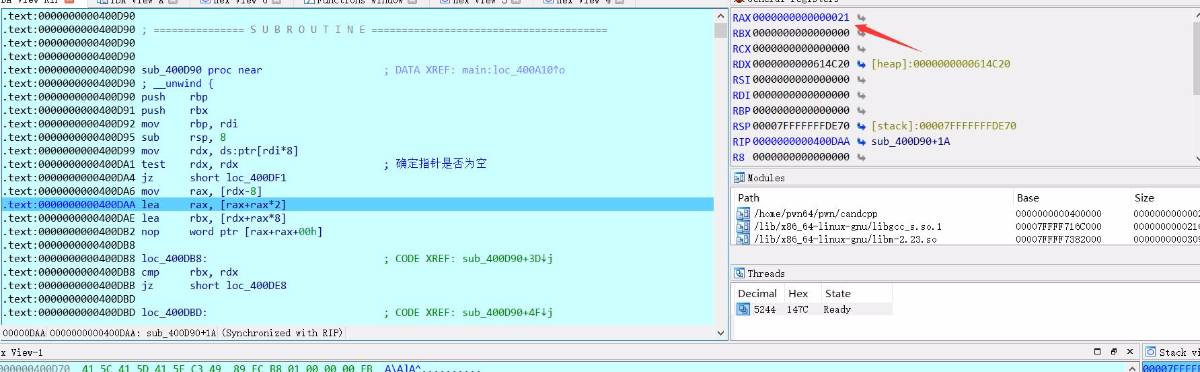
Task: Select the /lib/x86_64-linux-gnu/libgcc_s.so.1 module row
Action: pyautogui.click(x=966, y=227)
